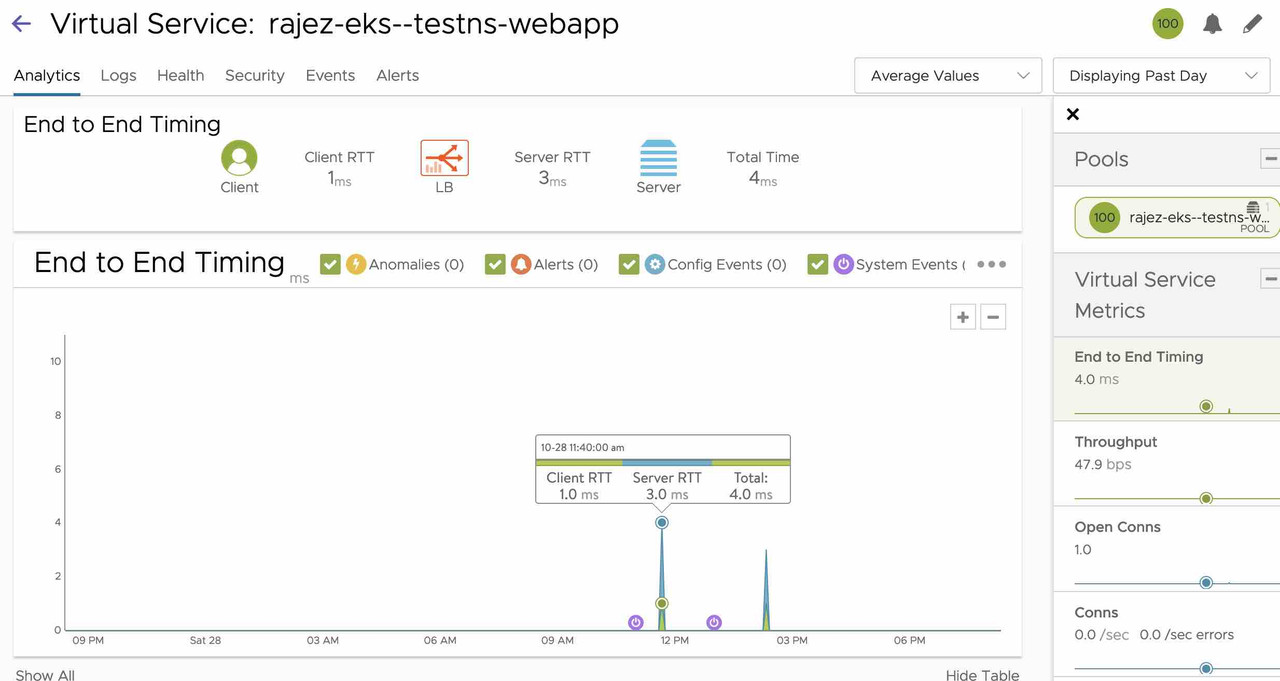Open notifications bell icon
The image size is (1280, 681).
click(1212, 24)
